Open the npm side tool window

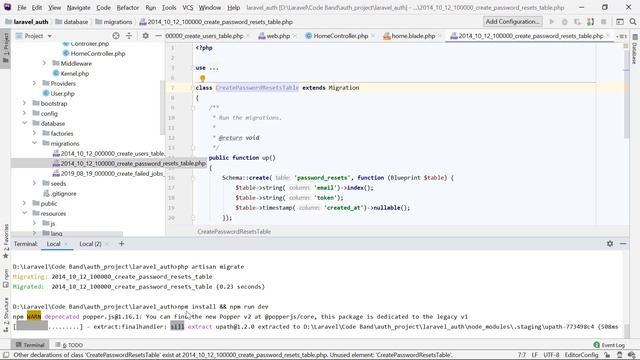coord(6,278)
